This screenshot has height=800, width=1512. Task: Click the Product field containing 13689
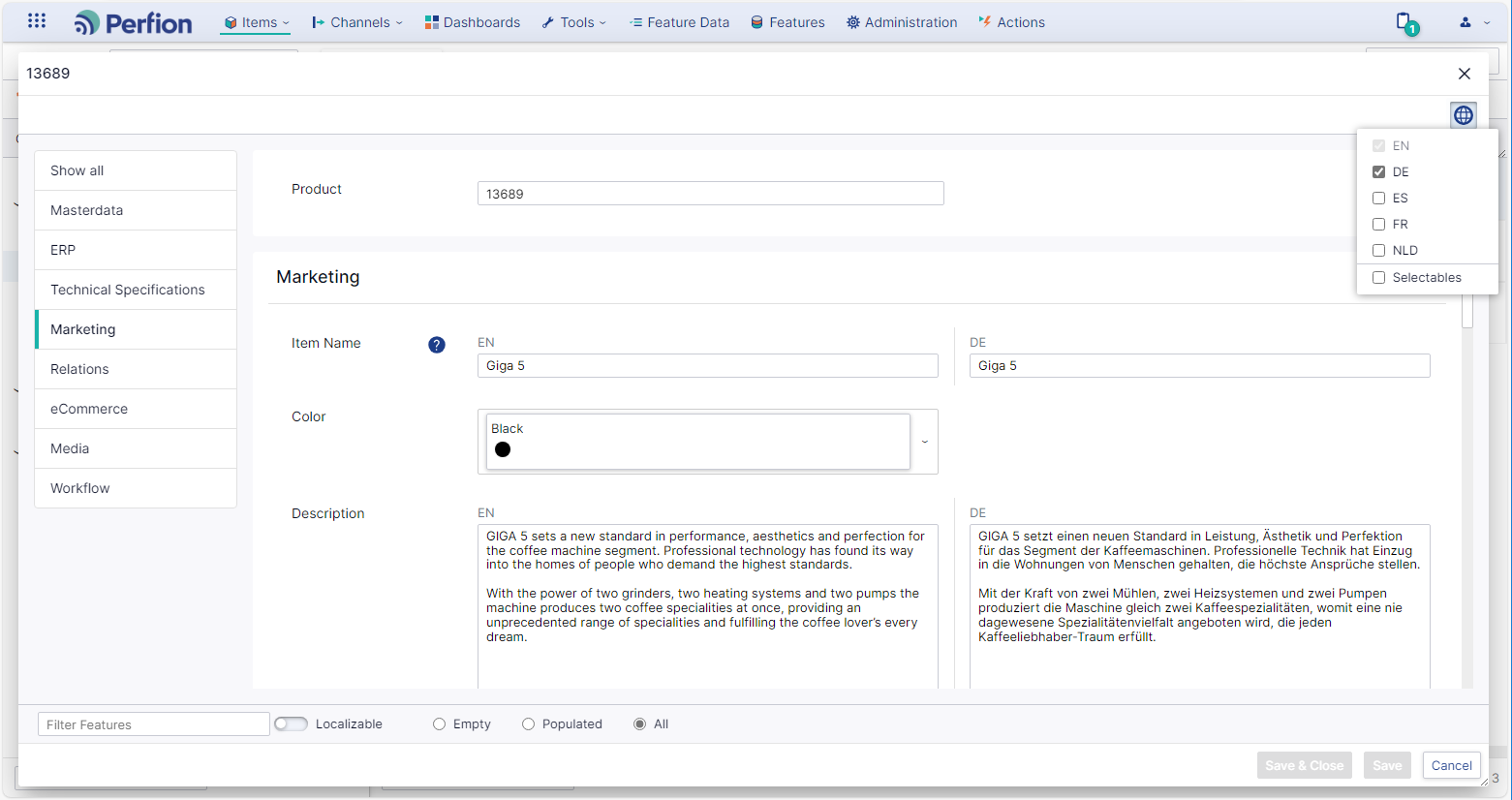711,194
